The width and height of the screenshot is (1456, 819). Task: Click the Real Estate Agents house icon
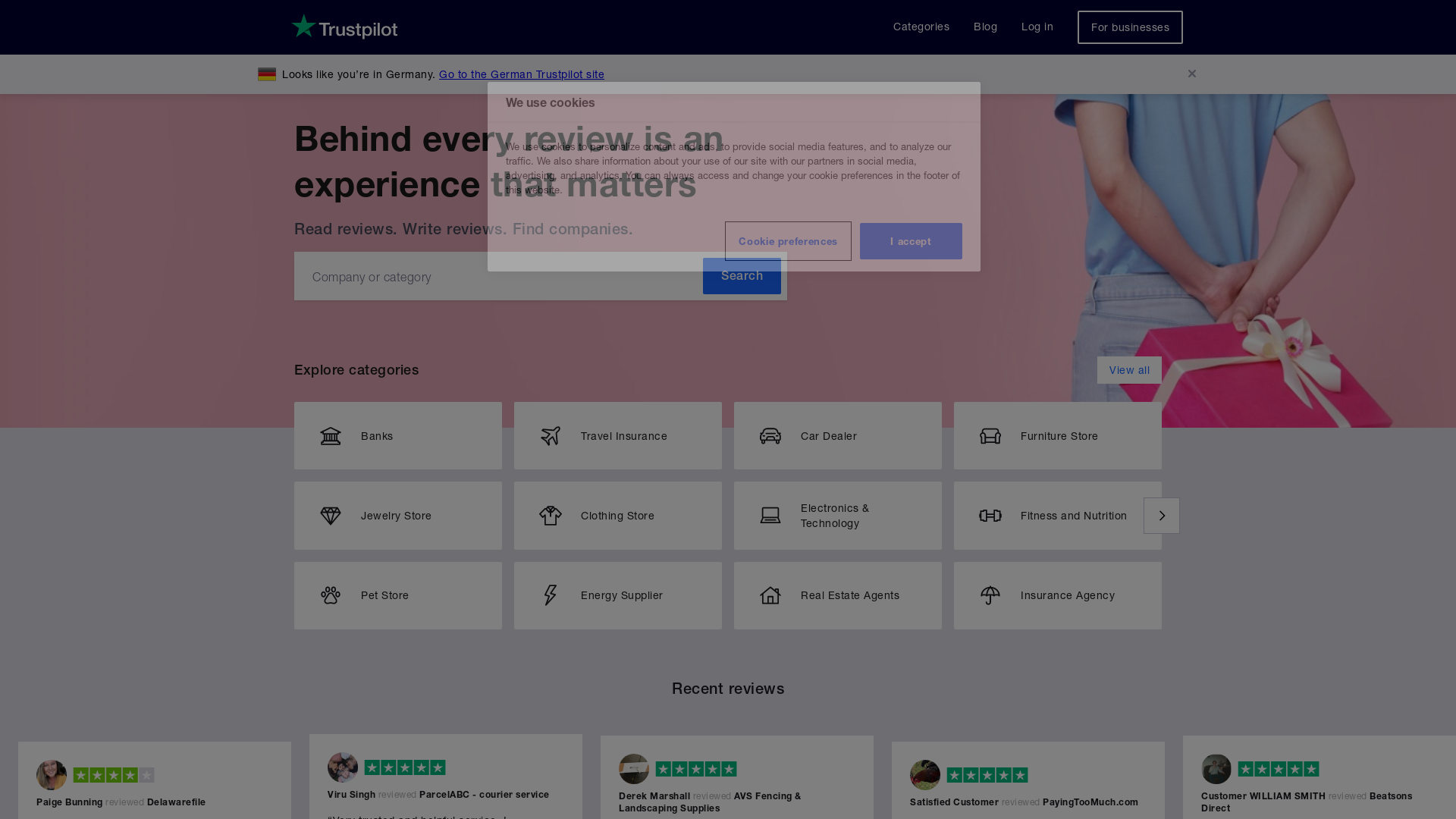pyautogui.click(x=770, y=595)
